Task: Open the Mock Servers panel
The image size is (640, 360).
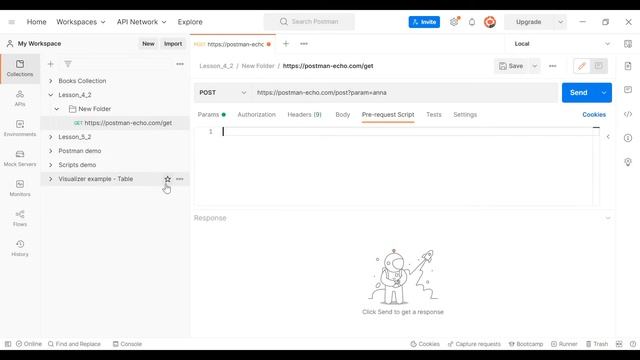Action: click(x=20, y=158)
